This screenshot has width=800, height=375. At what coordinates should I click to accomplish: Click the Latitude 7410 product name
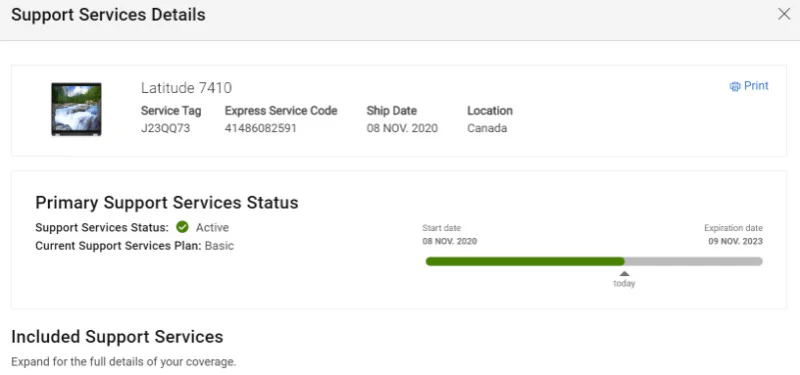pos(186,88)
